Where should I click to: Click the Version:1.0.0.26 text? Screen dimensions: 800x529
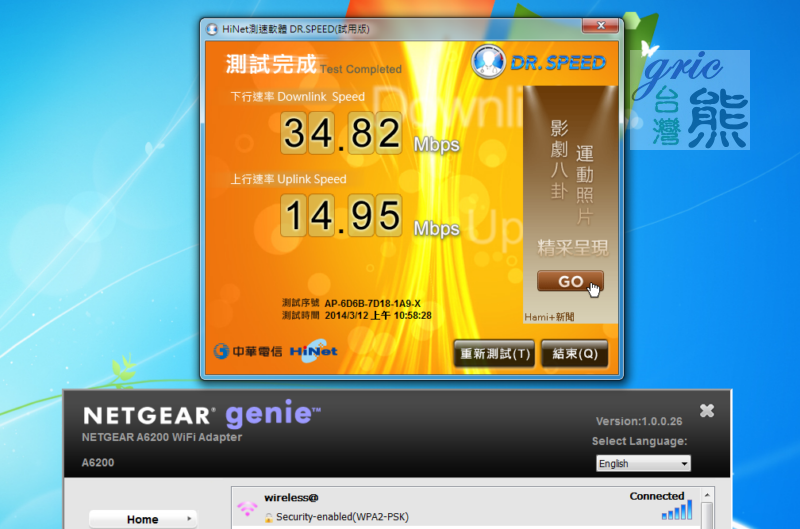coord(639,421)
